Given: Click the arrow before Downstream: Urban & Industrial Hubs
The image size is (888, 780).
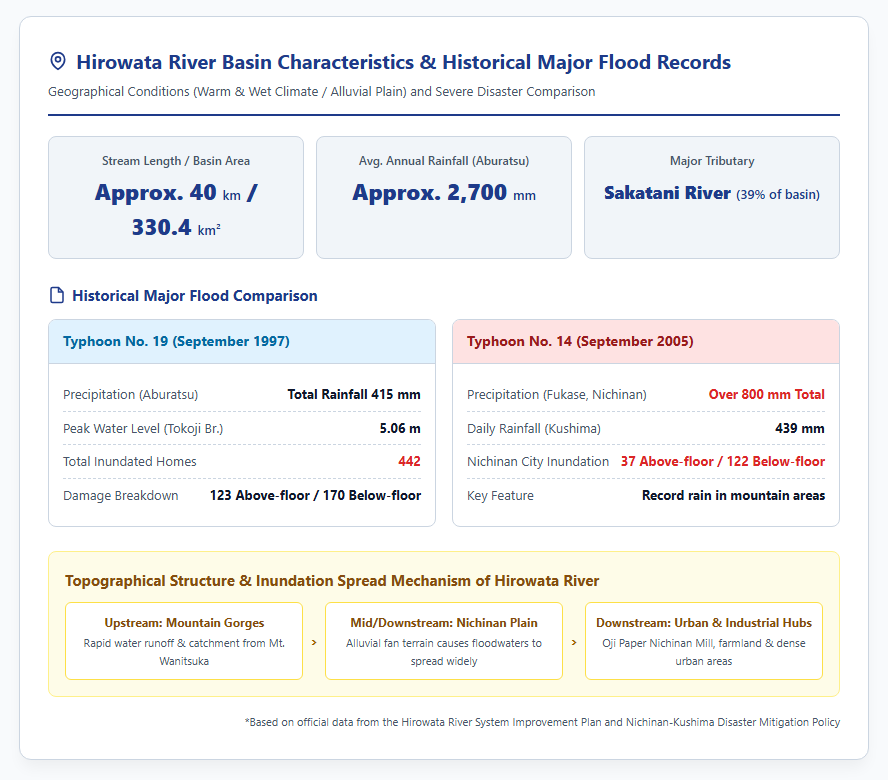Looking at the screenshot, I should coord(574,642).
